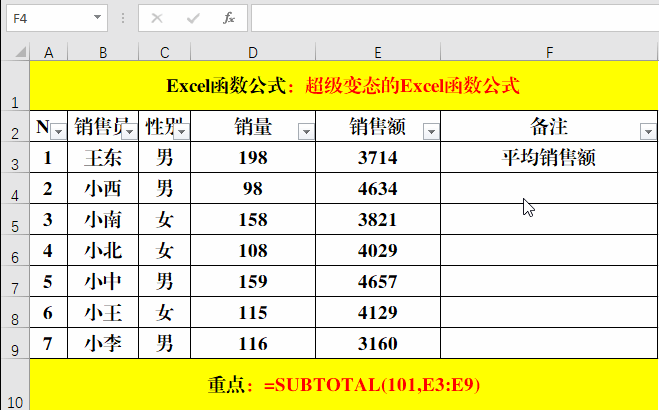Select the cell with name 小北

103,250
